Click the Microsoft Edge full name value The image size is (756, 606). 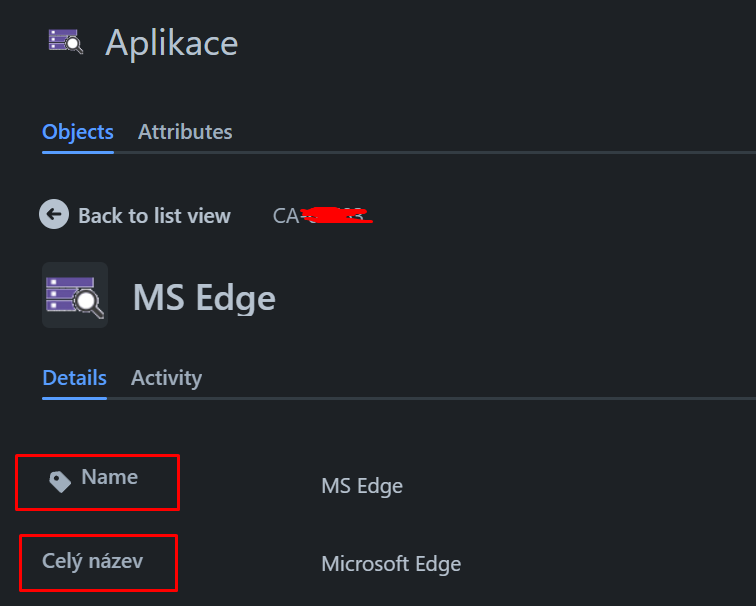click(x=391, y=564)
